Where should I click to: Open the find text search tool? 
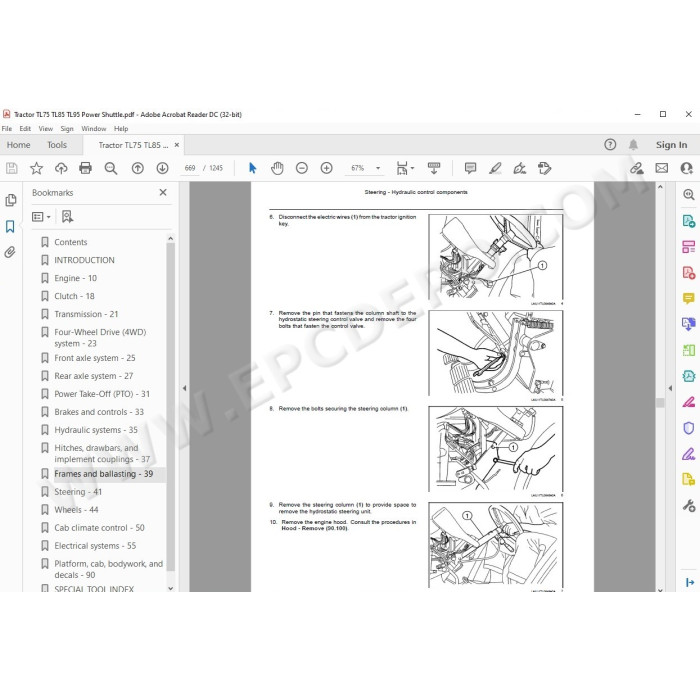point(110,168)
